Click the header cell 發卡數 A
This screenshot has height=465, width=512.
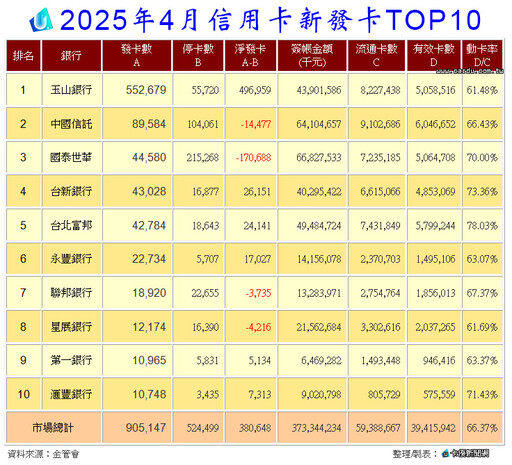tap(137, 56)
